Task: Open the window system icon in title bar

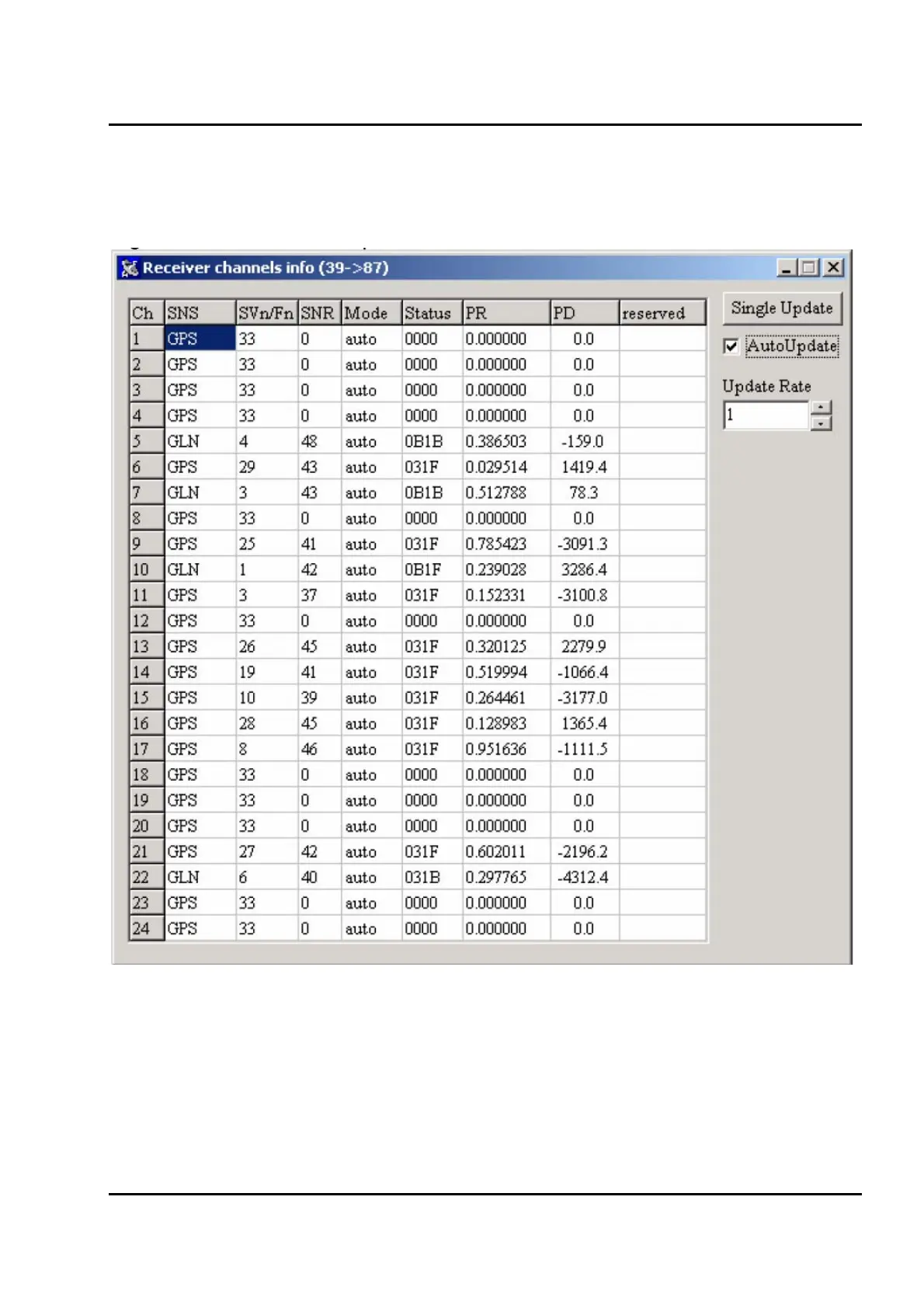Action: (130, 268)
